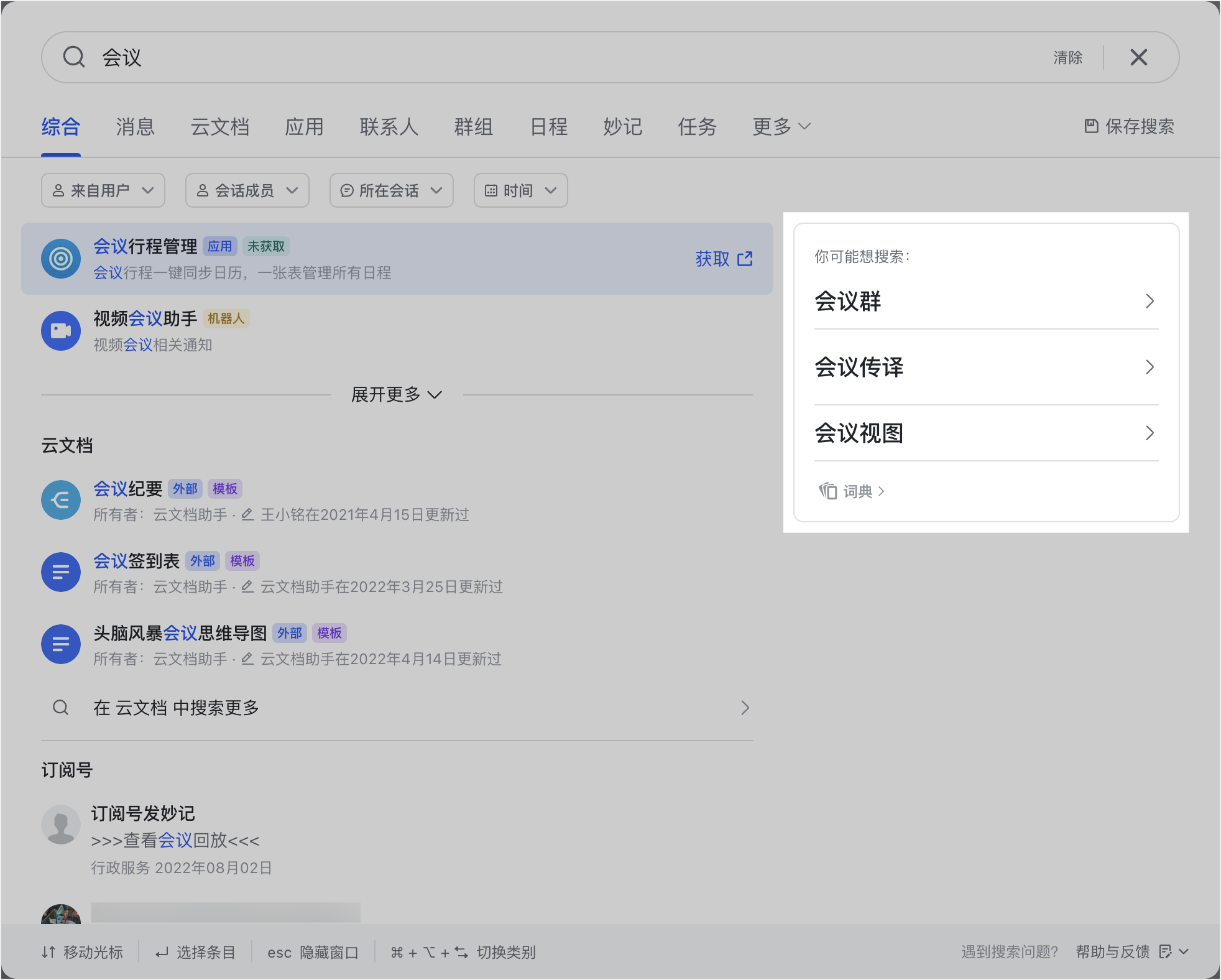
Task: Open the 头脑风暴会议思维导图 document
Action: [x=180, y=633]
